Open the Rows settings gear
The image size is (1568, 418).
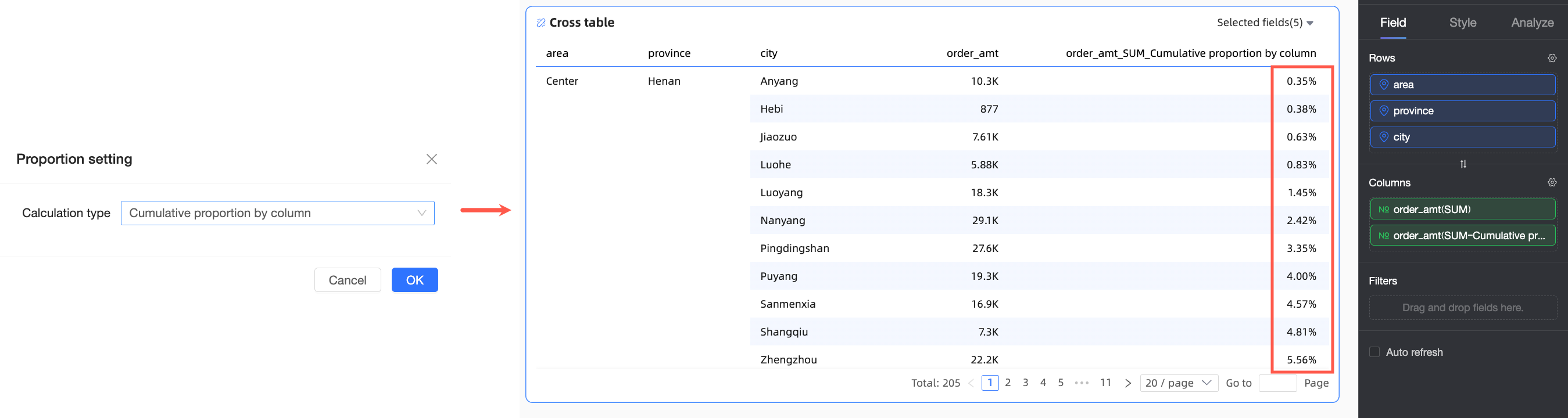(x=1552, y=59)
